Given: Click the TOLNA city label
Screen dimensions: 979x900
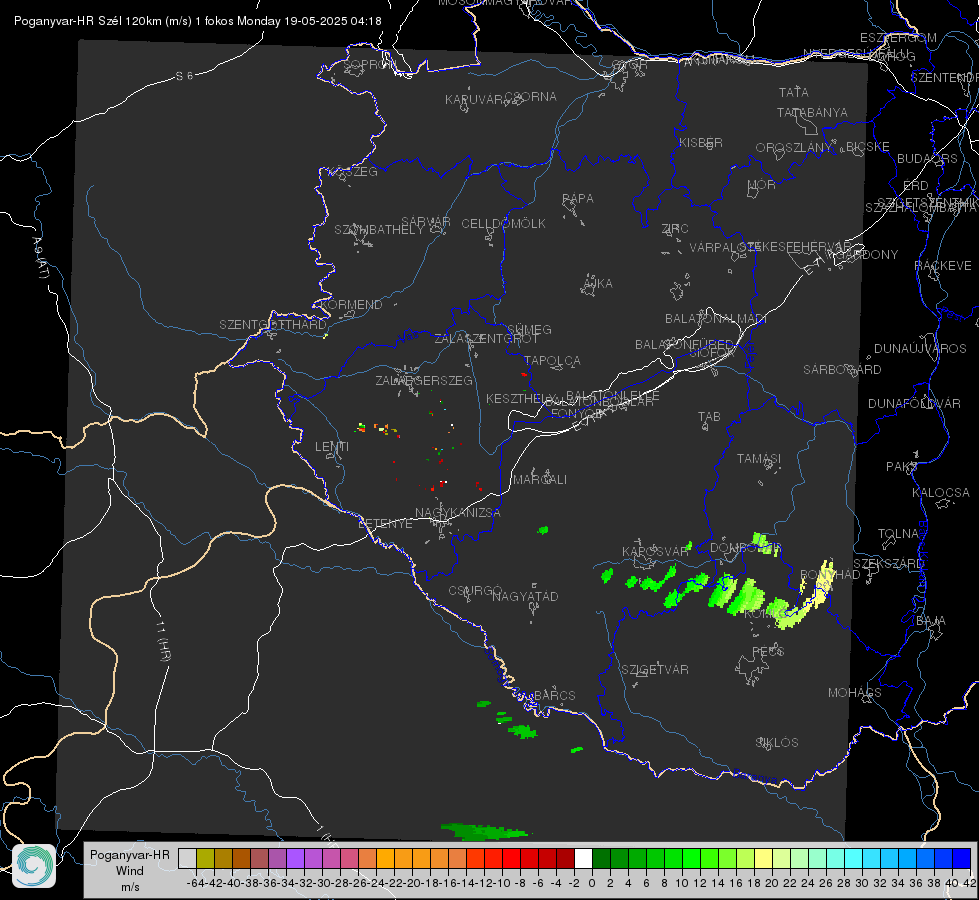Looking at the screenshot, I should coord(898,534).
